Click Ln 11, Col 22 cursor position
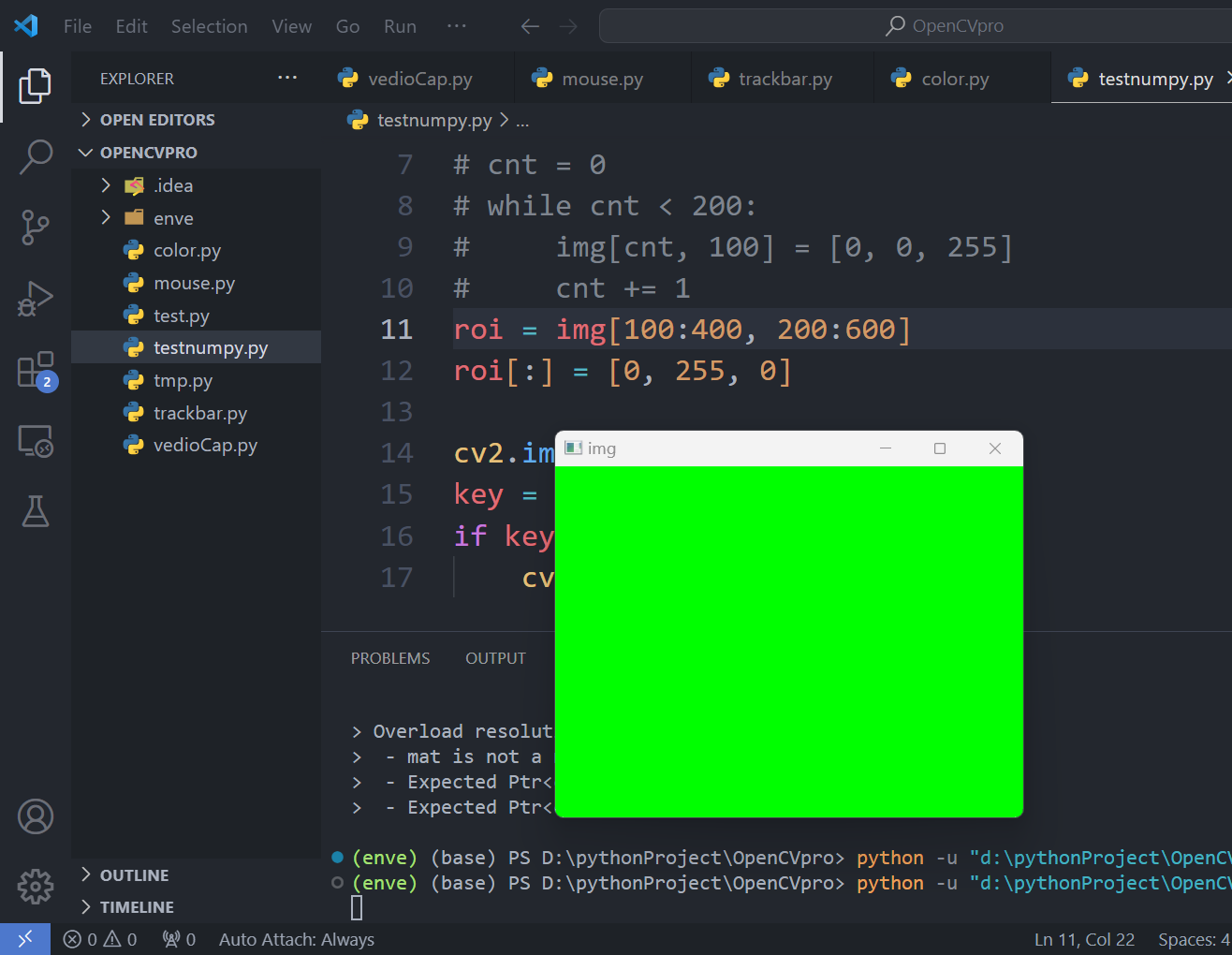This screenshot has height=955, width=1232. pos(1084,939)
